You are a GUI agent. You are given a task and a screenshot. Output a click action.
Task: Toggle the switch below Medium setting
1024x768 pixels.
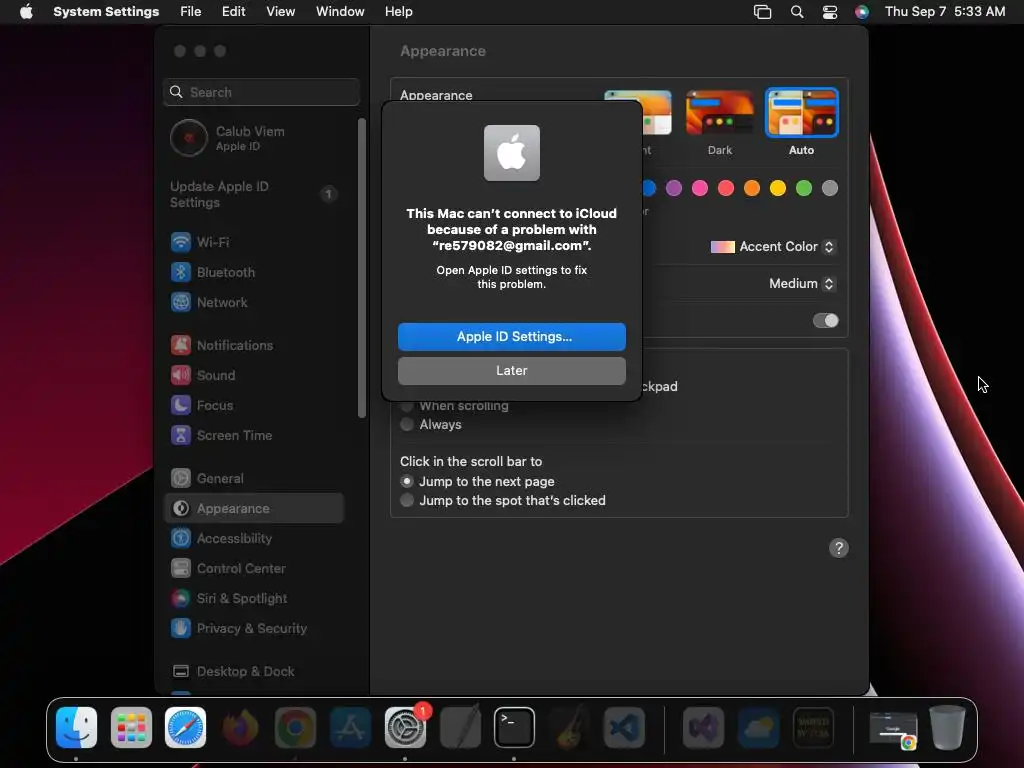pyautogui.click(x=825, y=321)
